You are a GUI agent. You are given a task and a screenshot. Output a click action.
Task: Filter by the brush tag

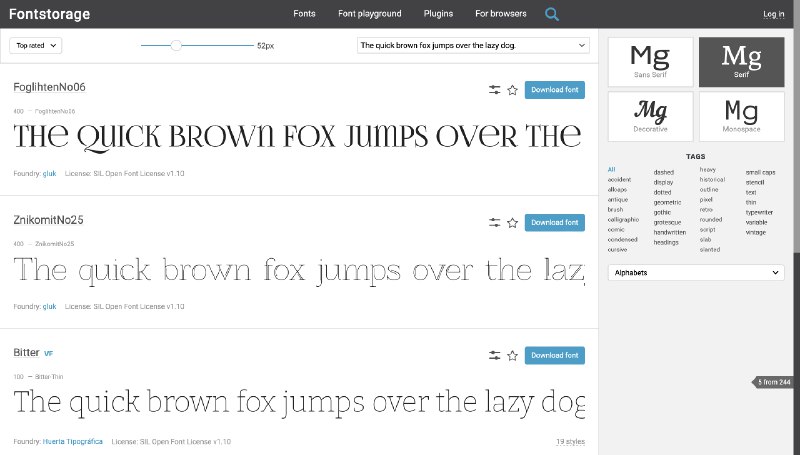point(615,210)
